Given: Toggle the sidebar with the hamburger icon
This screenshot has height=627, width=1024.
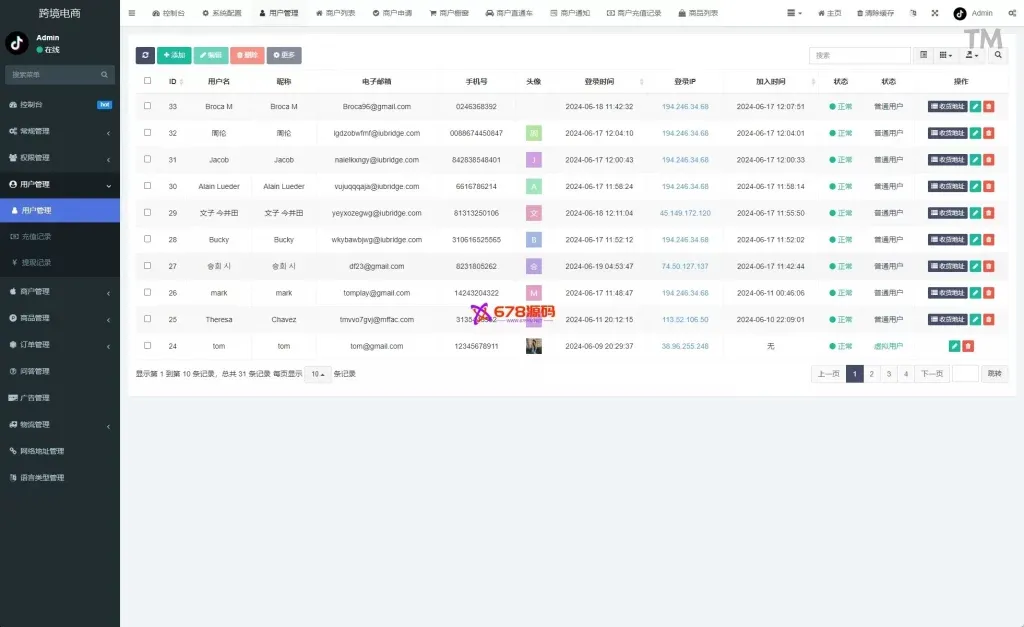Looking at the screenshot, I should coord(132,13).
